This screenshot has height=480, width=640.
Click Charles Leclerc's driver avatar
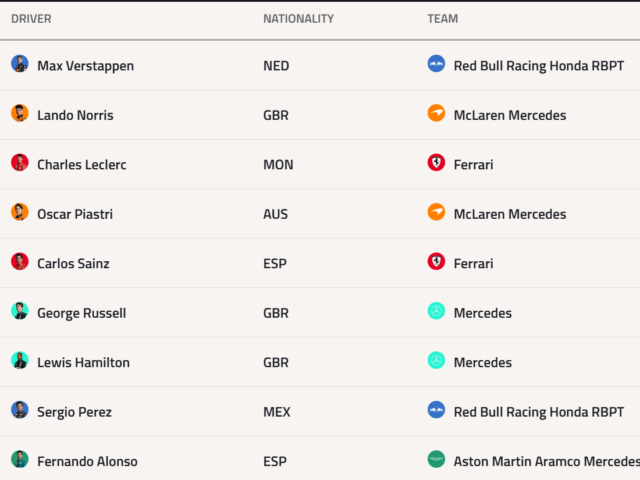20,162
